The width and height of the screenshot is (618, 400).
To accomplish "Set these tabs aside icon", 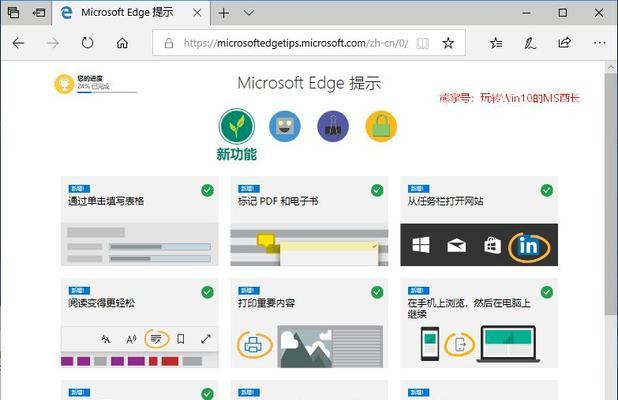I will [x=39, y=13].
